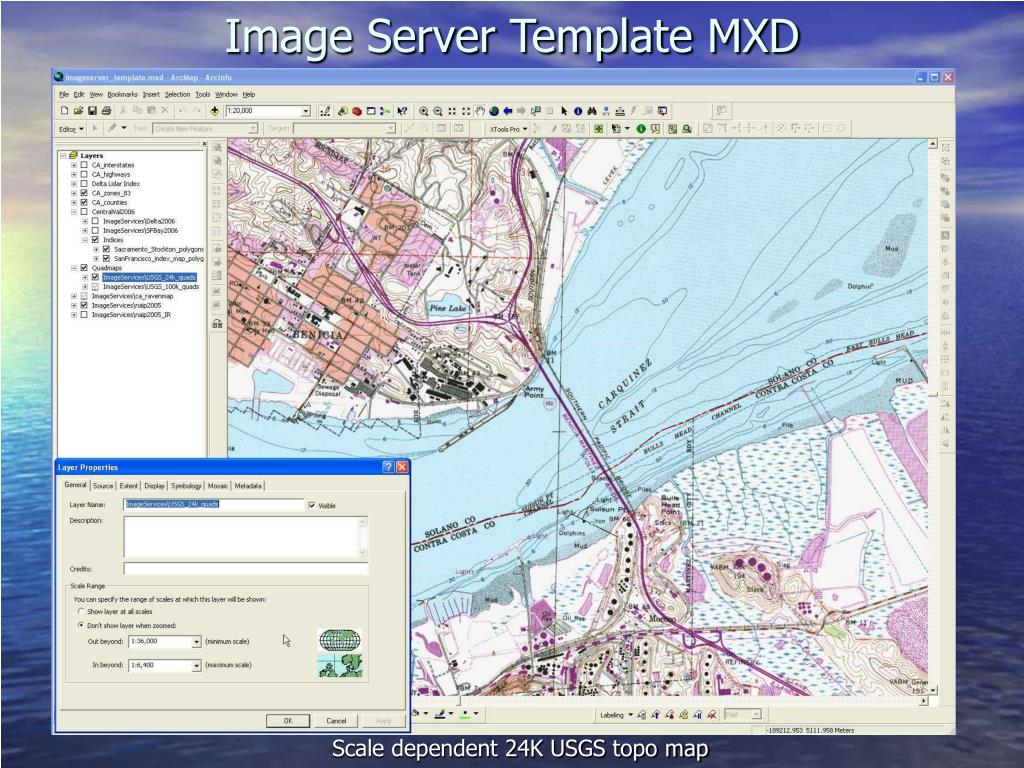Open the File menu
The image size is (1024, 768).
(64, 95)
